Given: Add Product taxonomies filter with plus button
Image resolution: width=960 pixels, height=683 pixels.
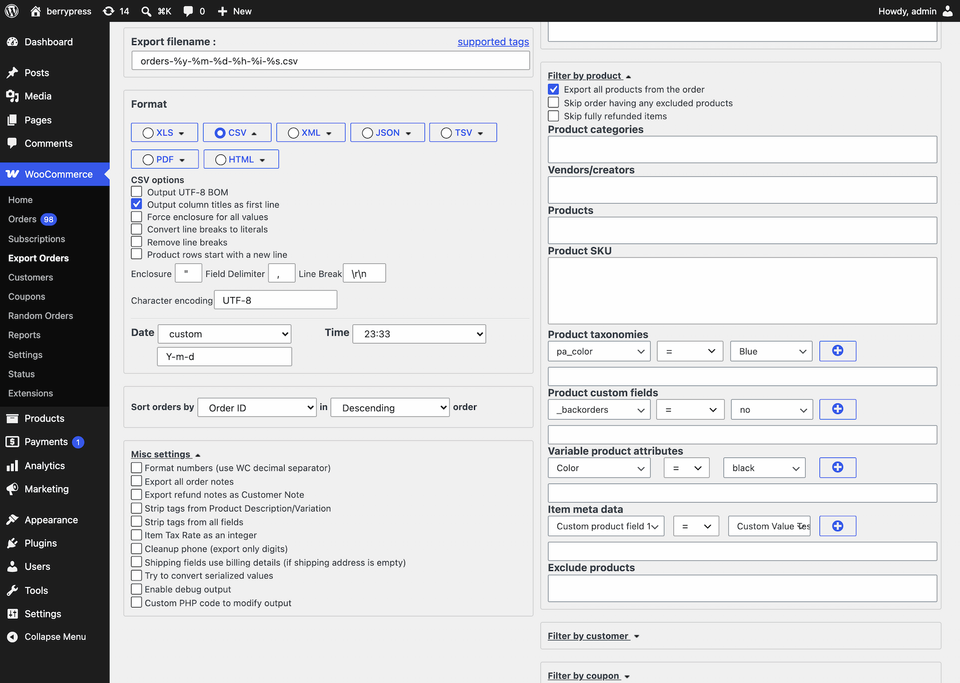Looking at the screenshot, I should tap(838, 351).
